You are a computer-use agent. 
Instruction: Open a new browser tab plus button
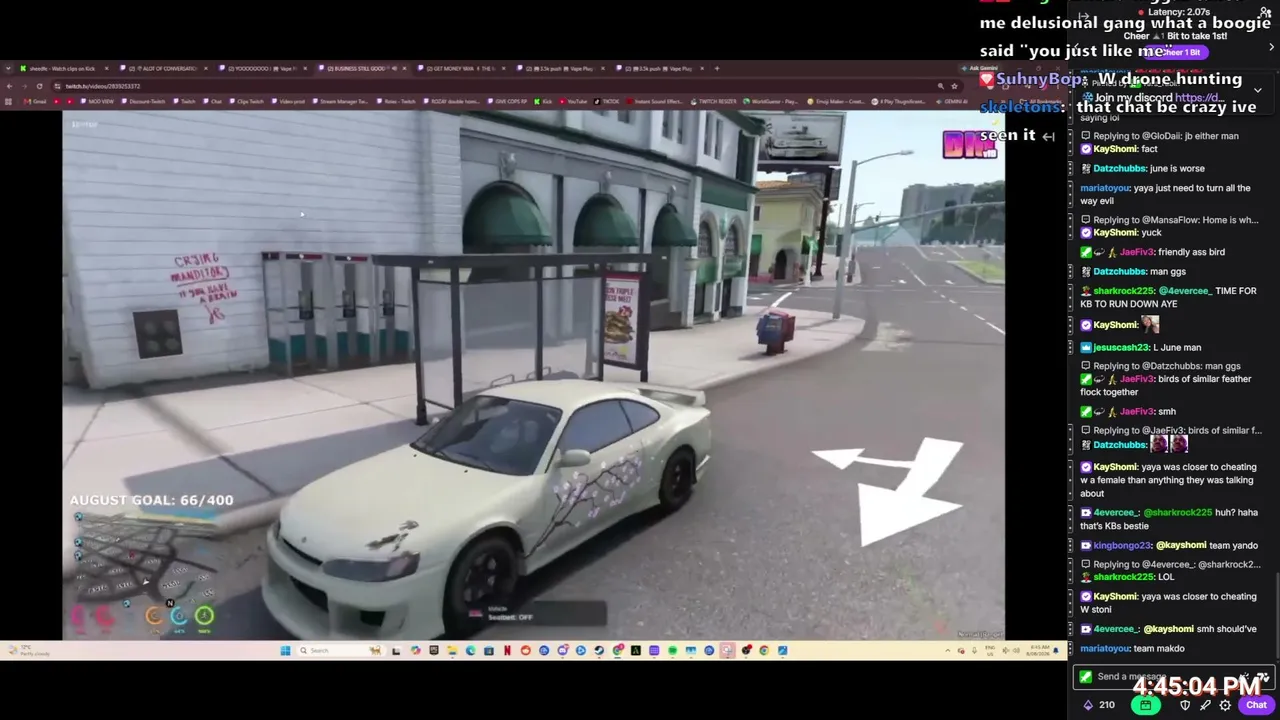tap(716, 69)
